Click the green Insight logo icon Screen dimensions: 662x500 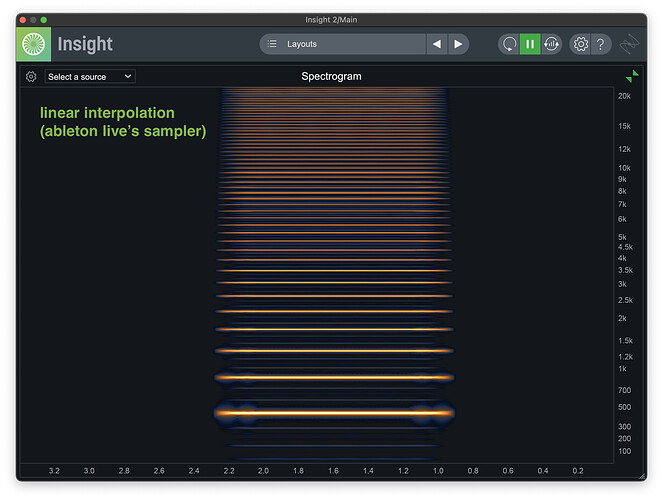click(x=33, y=44)
